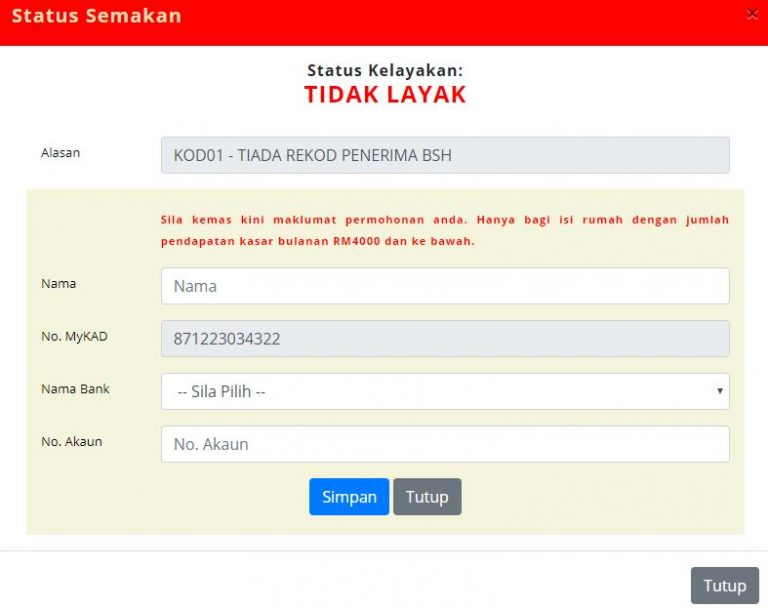
Task: Click the Alasan label
Action: [60, 152]
